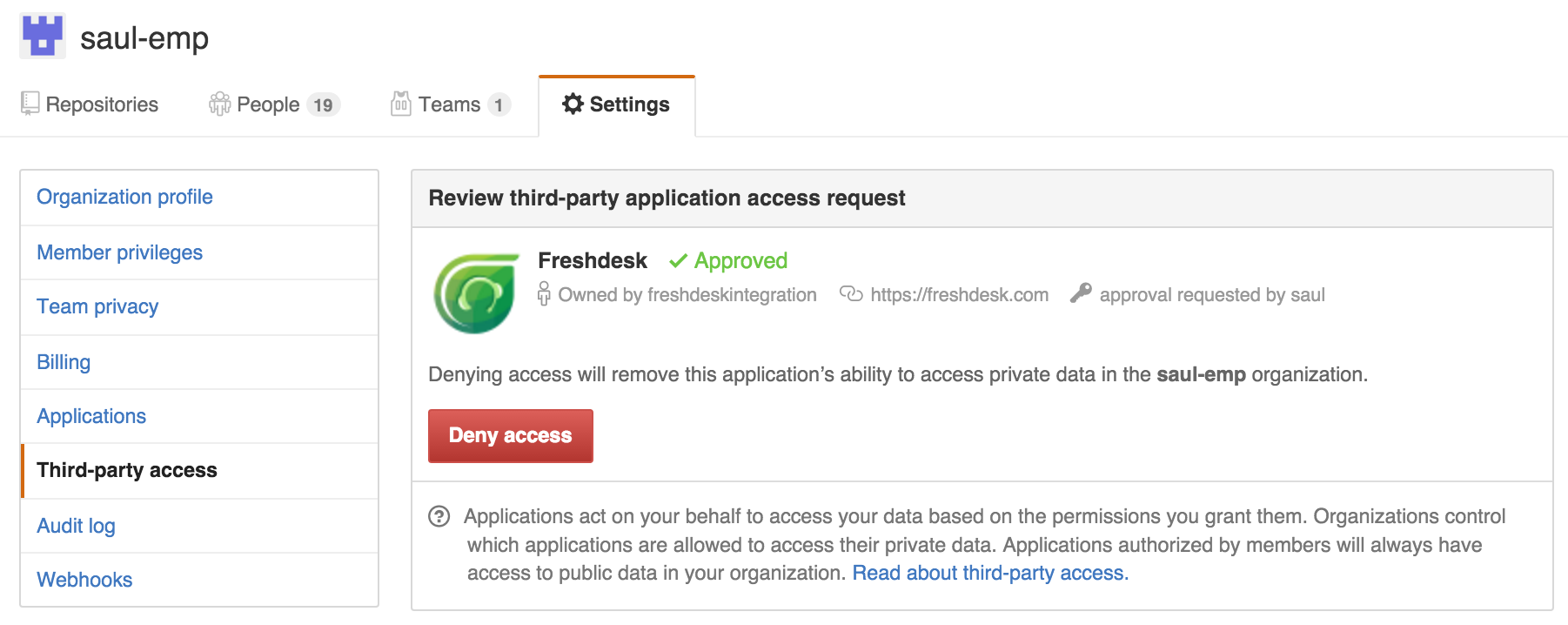This screenshot has height=625, width=1568.
Task: Click Owned by freshdeskintegration text
Action: pos(687,295)
